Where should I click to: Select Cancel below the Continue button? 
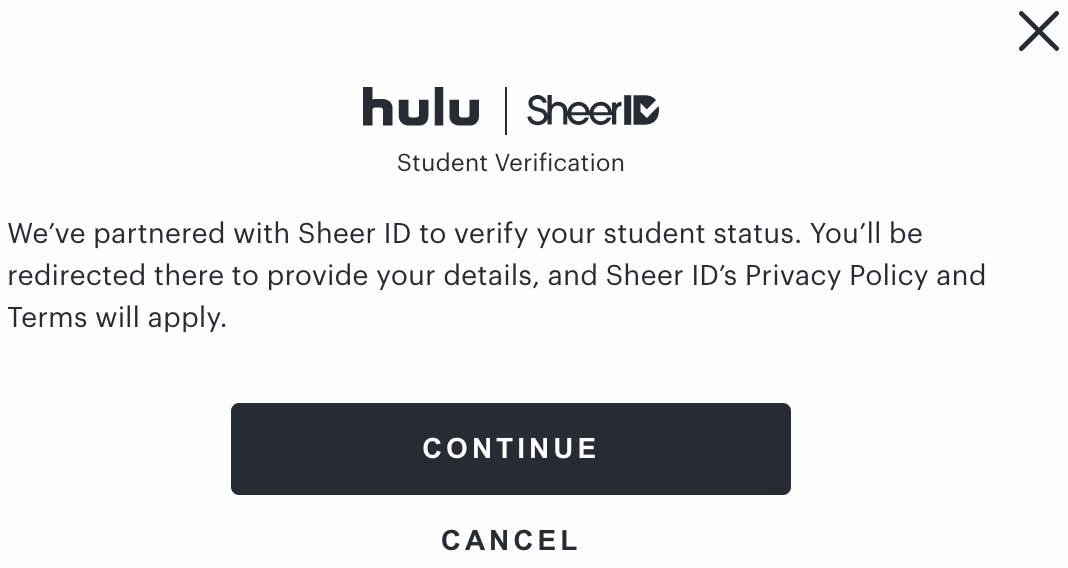510,541
